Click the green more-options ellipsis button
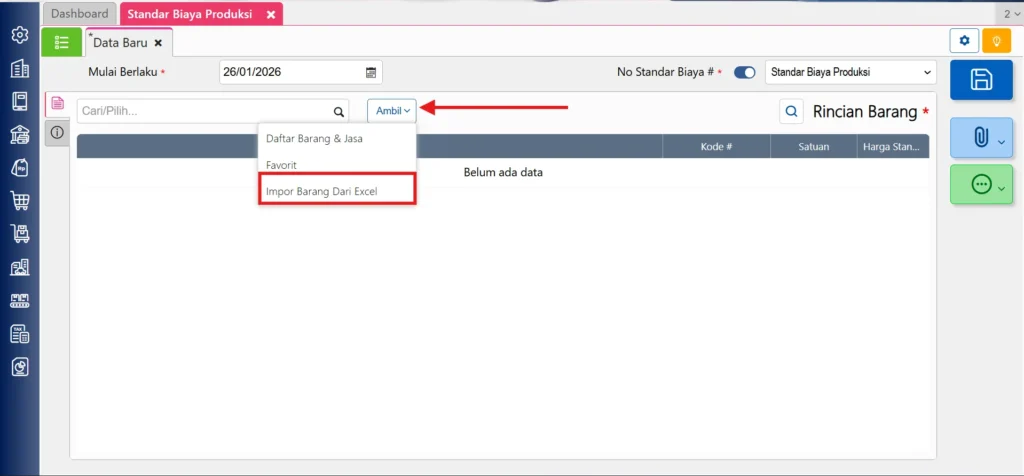 pyautogui.click(x=981, y=184)
